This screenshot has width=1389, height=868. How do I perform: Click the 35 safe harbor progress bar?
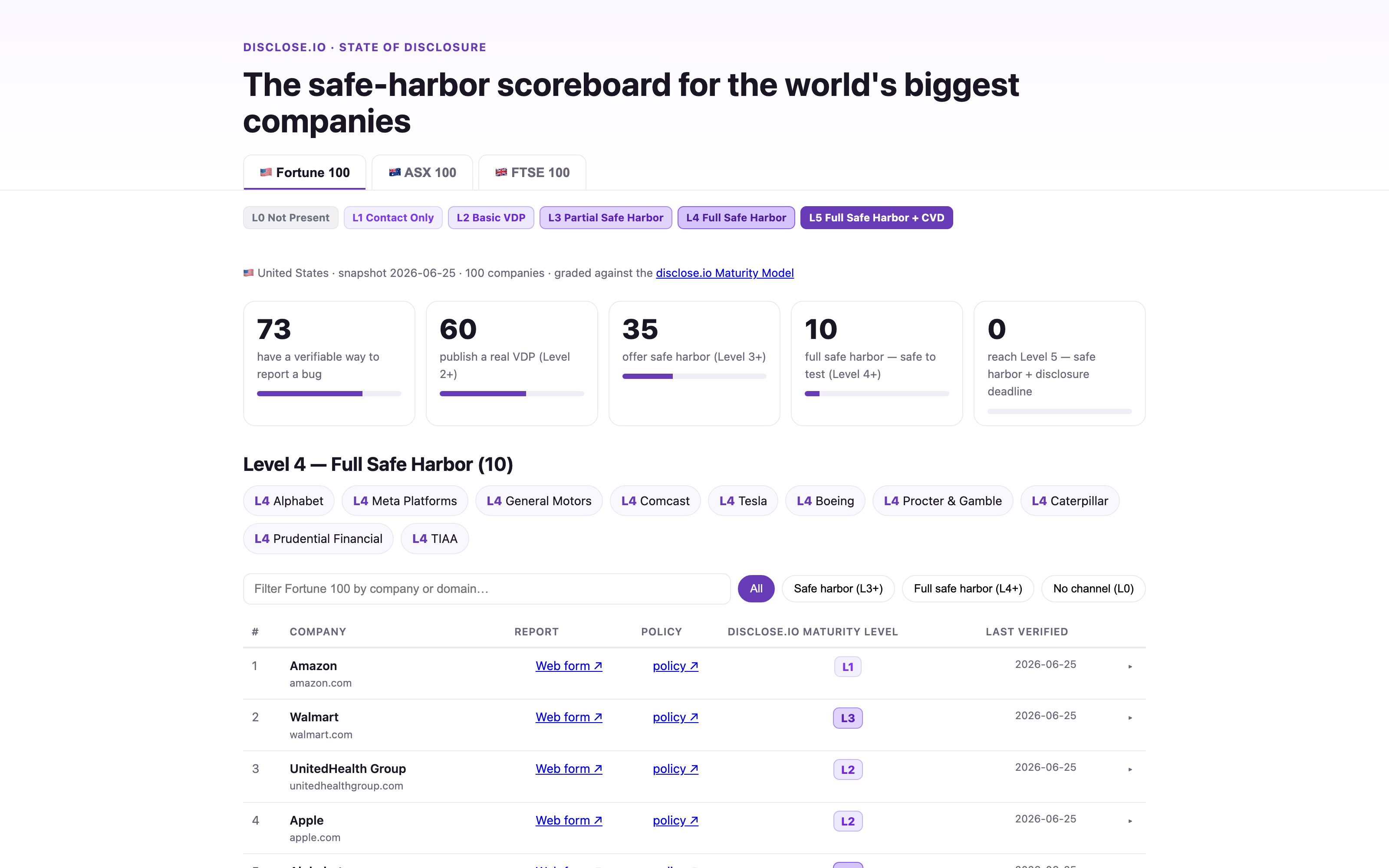click(694, 376)
